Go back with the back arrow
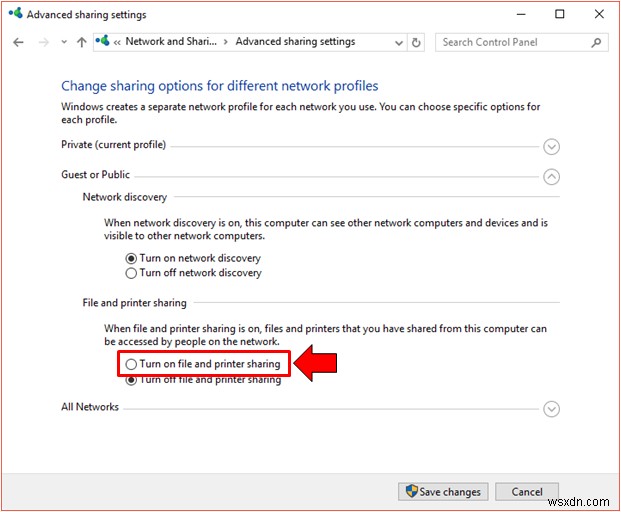Viewport: 621px width, 512px height. pyautogui.click(x=18, y=42)
